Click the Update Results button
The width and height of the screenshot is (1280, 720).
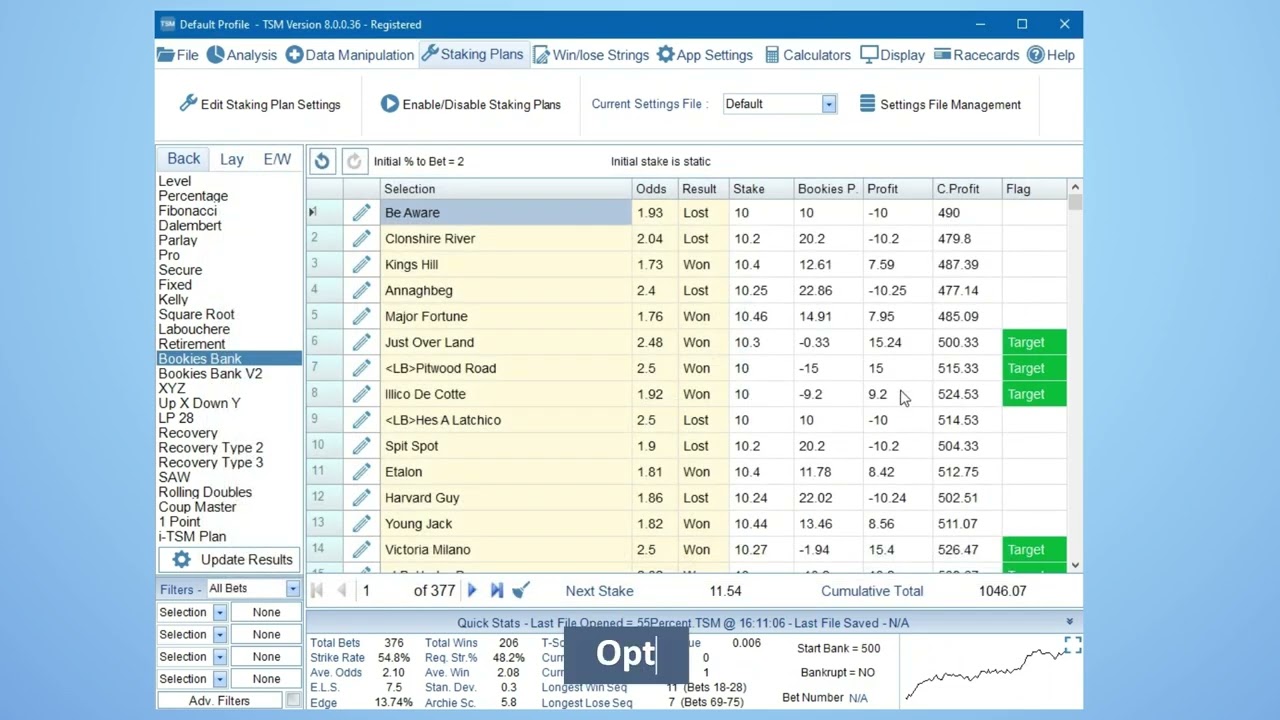click(230, 560)
